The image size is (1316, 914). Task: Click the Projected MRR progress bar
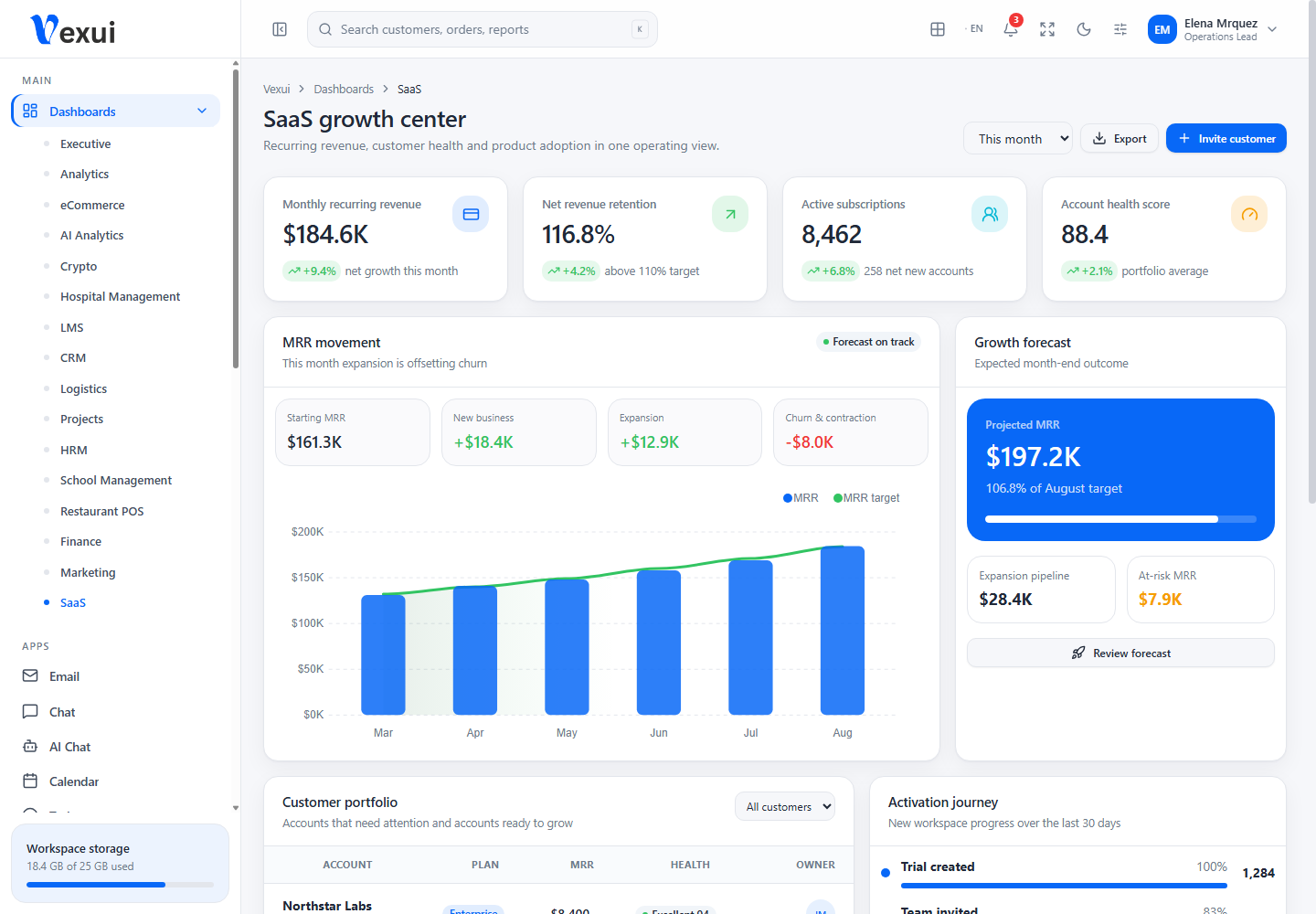click(x=1120, y=519)
